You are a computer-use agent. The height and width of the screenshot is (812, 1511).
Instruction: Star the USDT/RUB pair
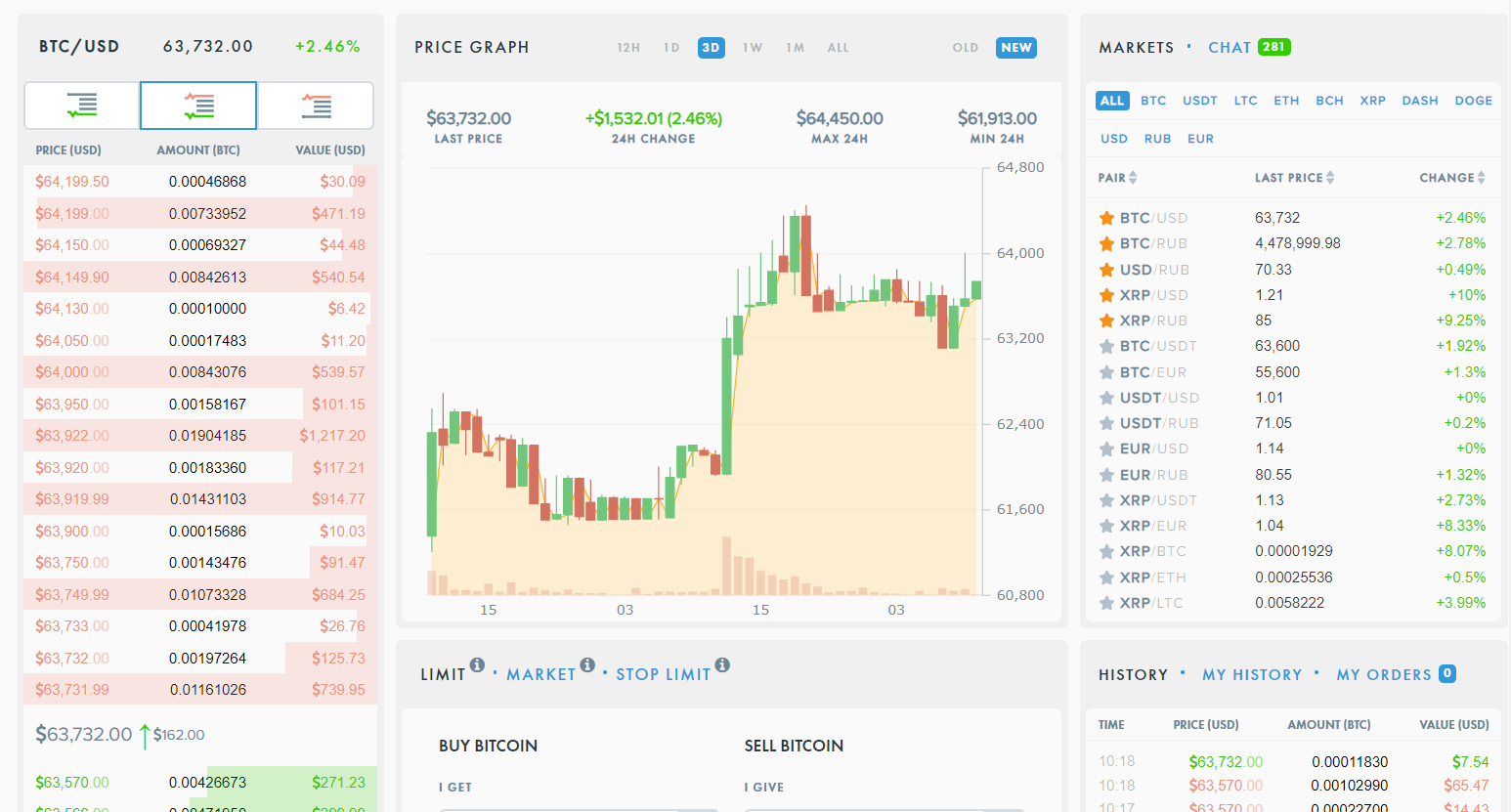click(x=1106, y=423)
